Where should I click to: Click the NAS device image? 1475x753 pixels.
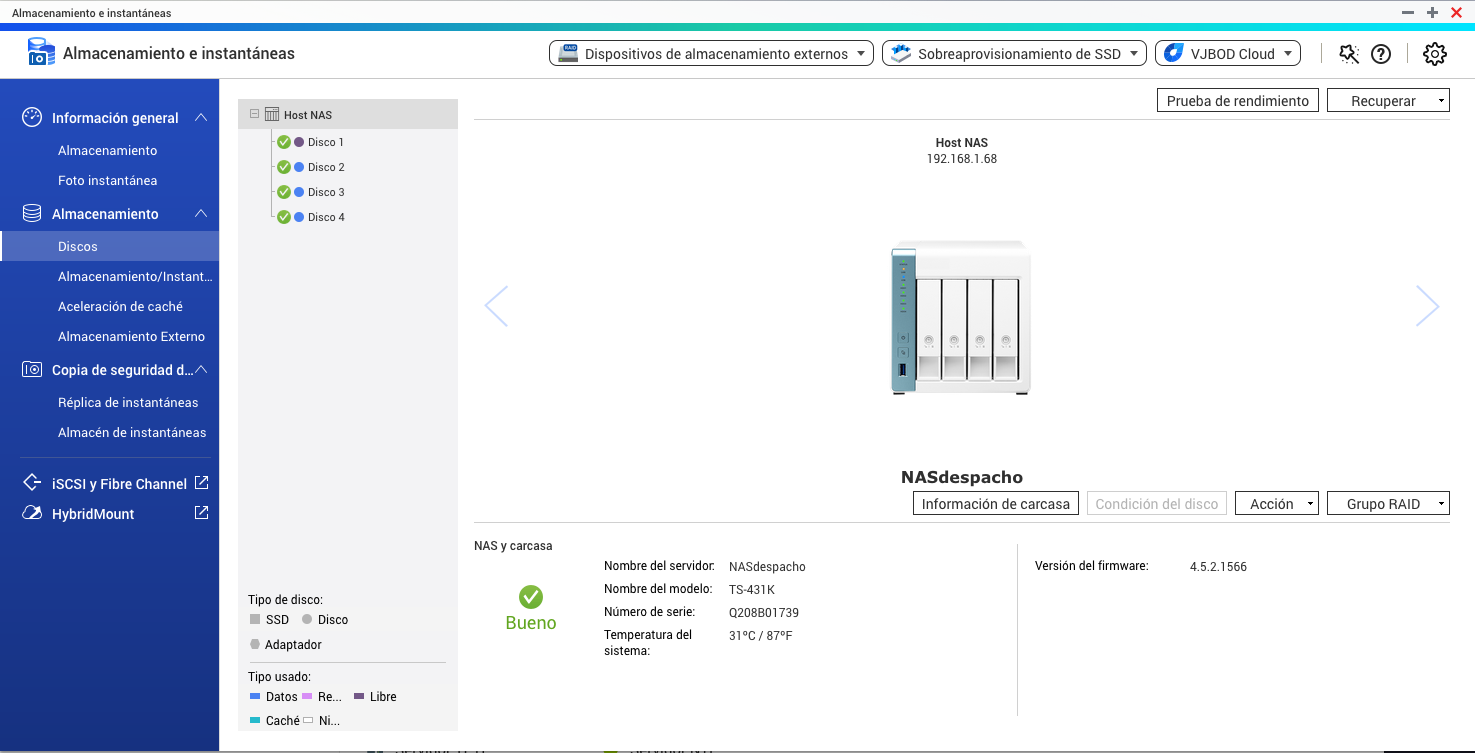(x=960, y=317)
